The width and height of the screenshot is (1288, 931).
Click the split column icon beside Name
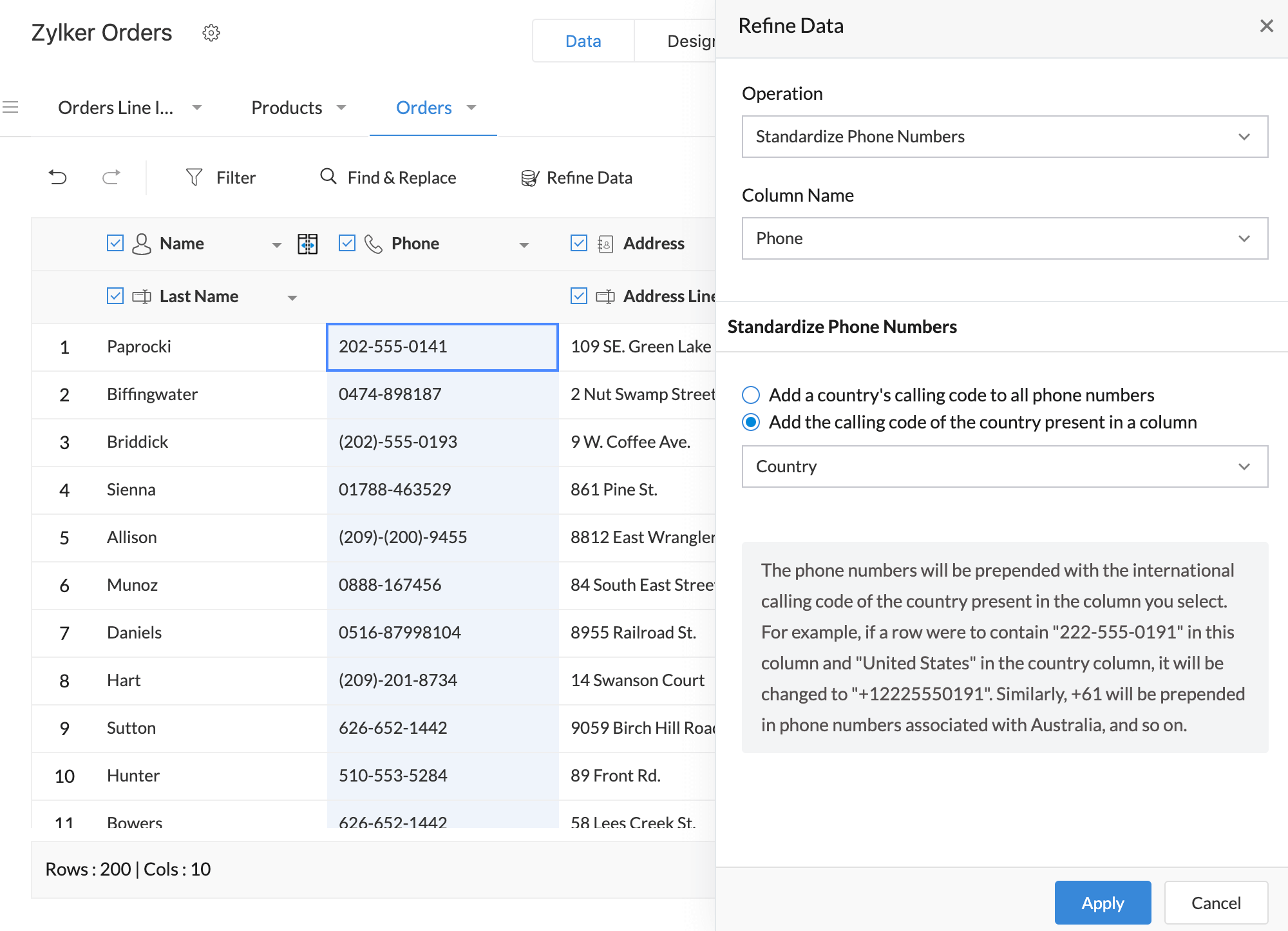pos(308,244)
